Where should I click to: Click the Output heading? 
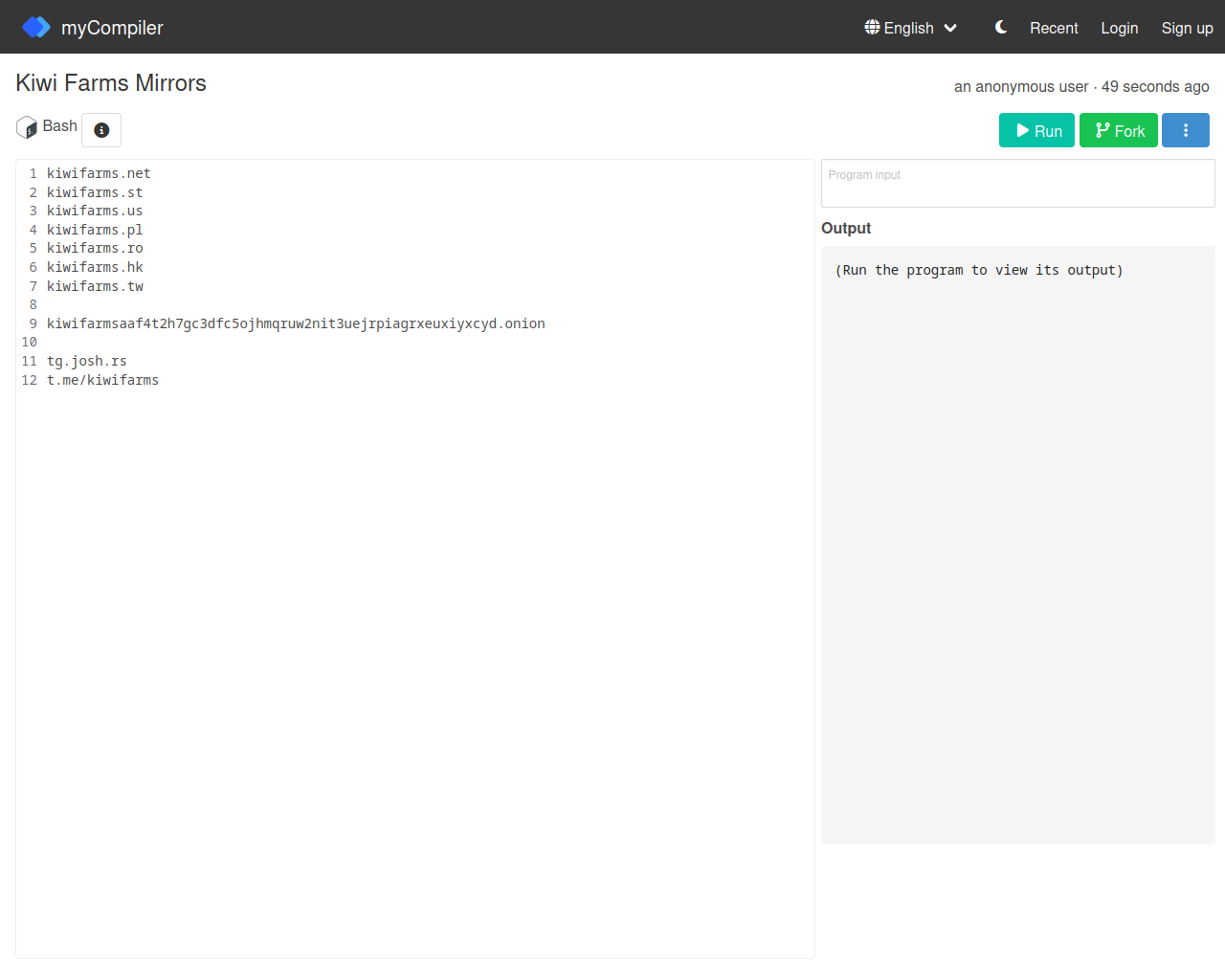click(x=846, y=228)
